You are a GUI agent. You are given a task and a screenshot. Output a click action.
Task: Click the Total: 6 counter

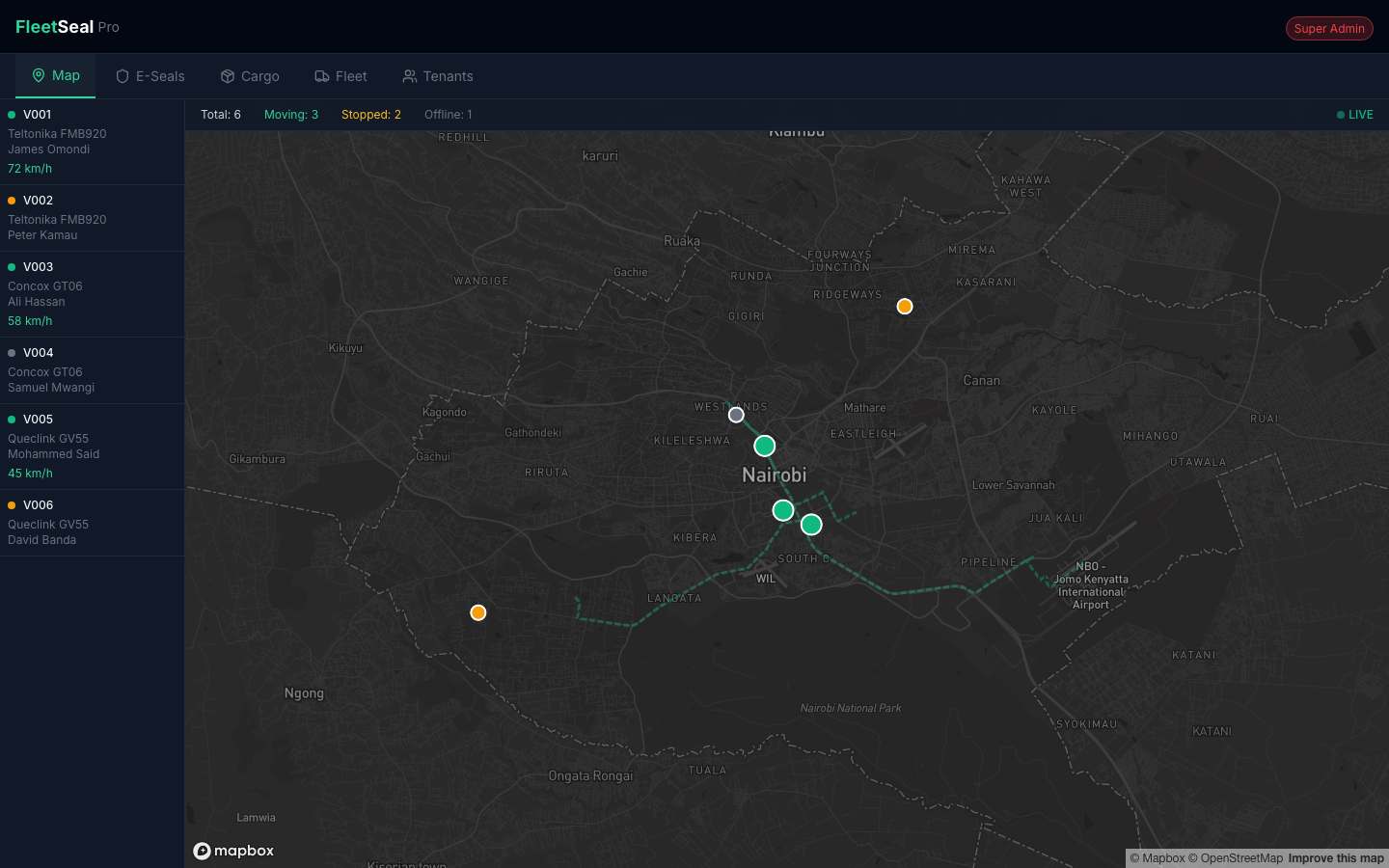coord(221,115)
